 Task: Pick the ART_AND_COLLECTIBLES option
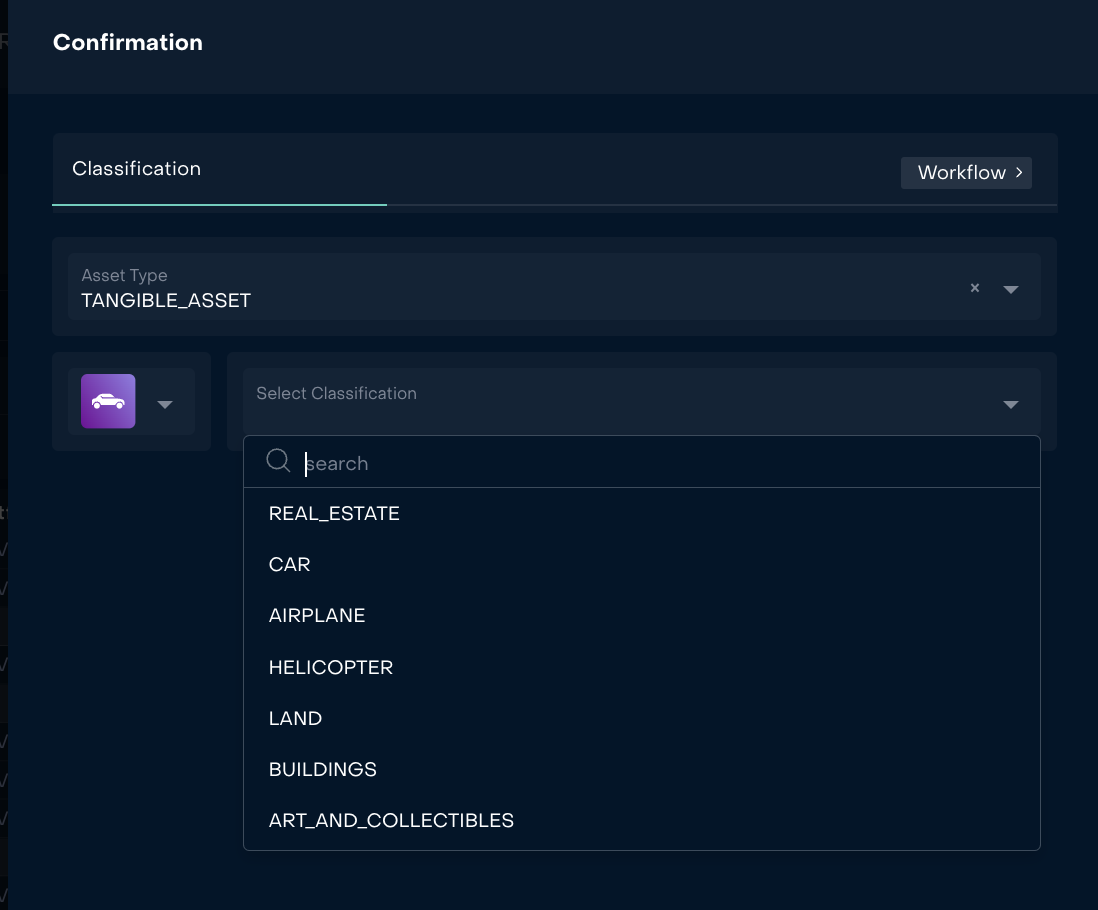[x=391, y=820]
